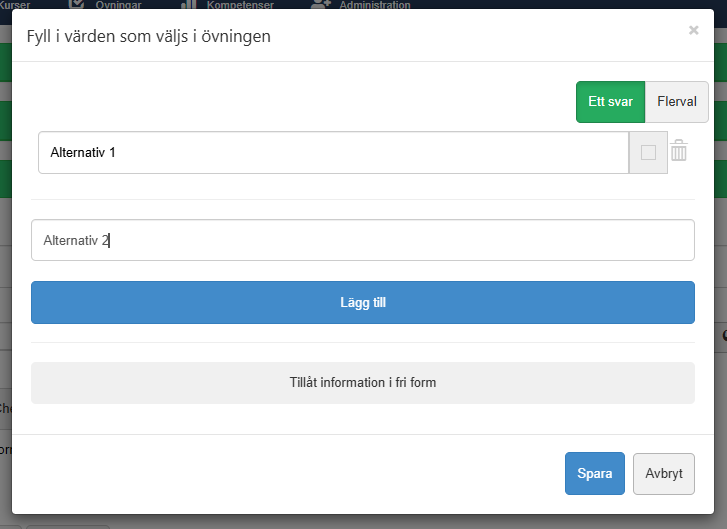This screenshot has width=727, height=529.
Task: Open the Kurser menu item
Action: coord(15,5)
